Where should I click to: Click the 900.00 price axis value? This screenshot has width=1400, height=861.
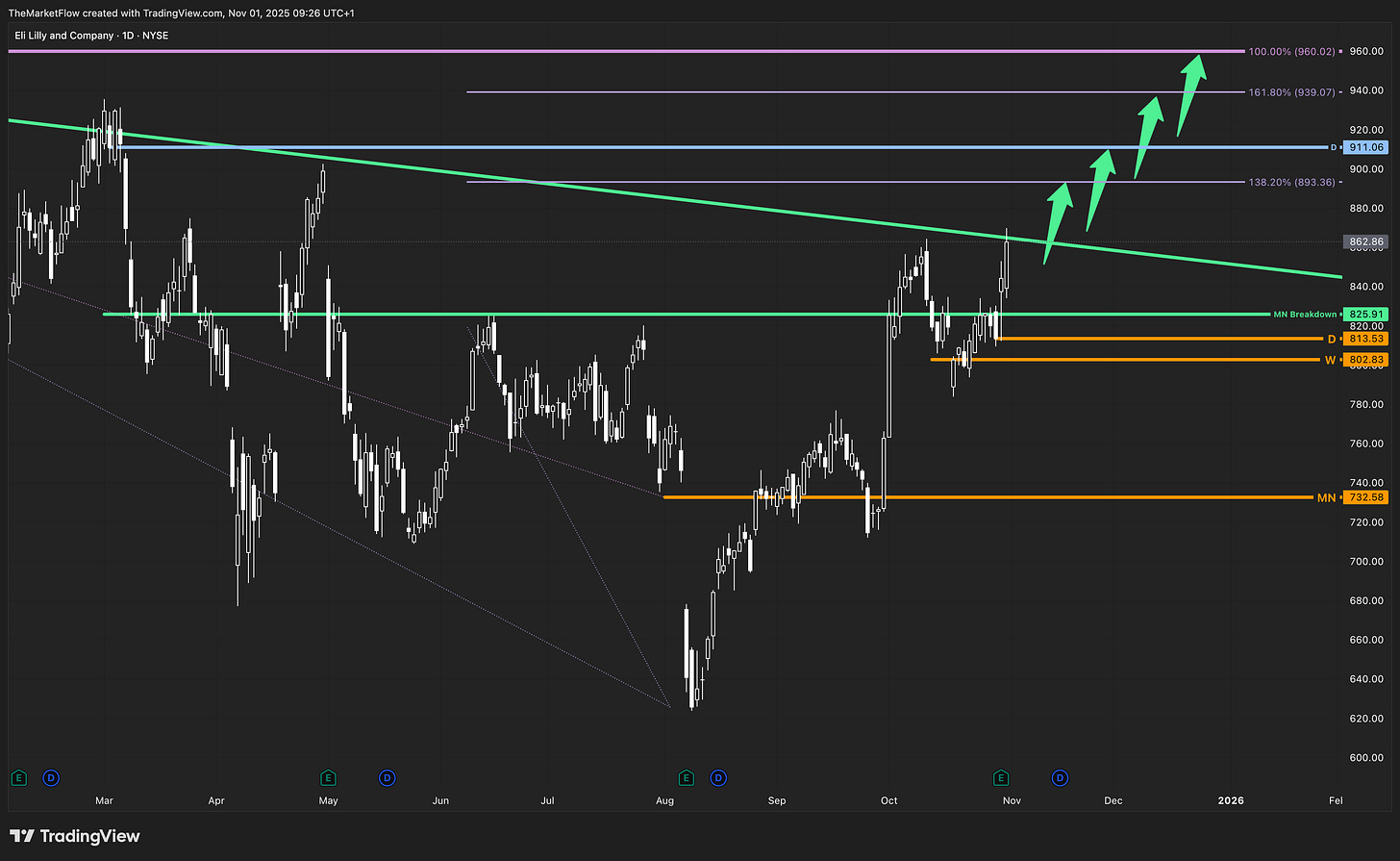click(1366, 168)
